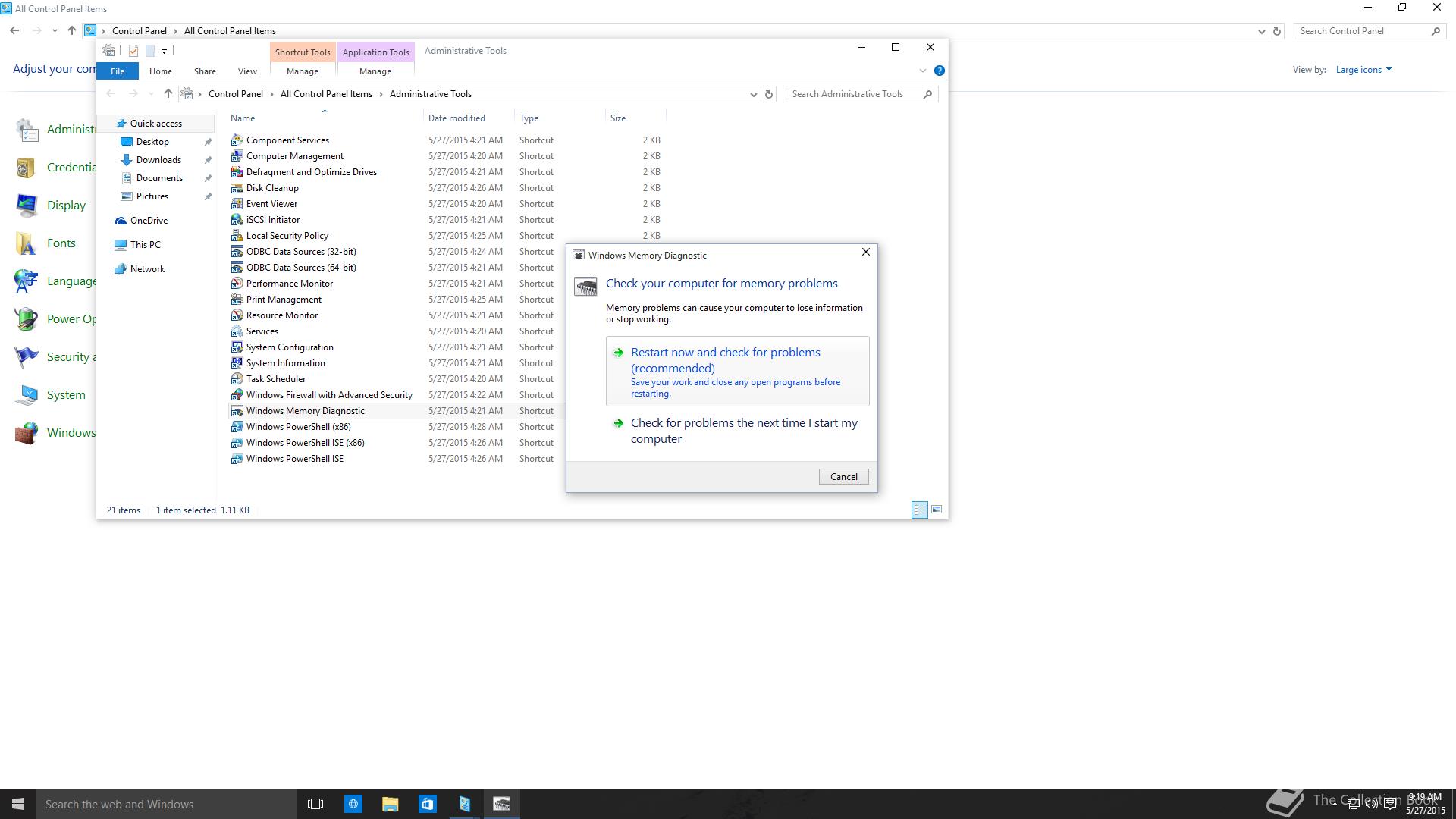Refresh the Administrative Tools folder view
This screenshot has height=819, width=1456.
pyautogui.click(x=769, y=94)
